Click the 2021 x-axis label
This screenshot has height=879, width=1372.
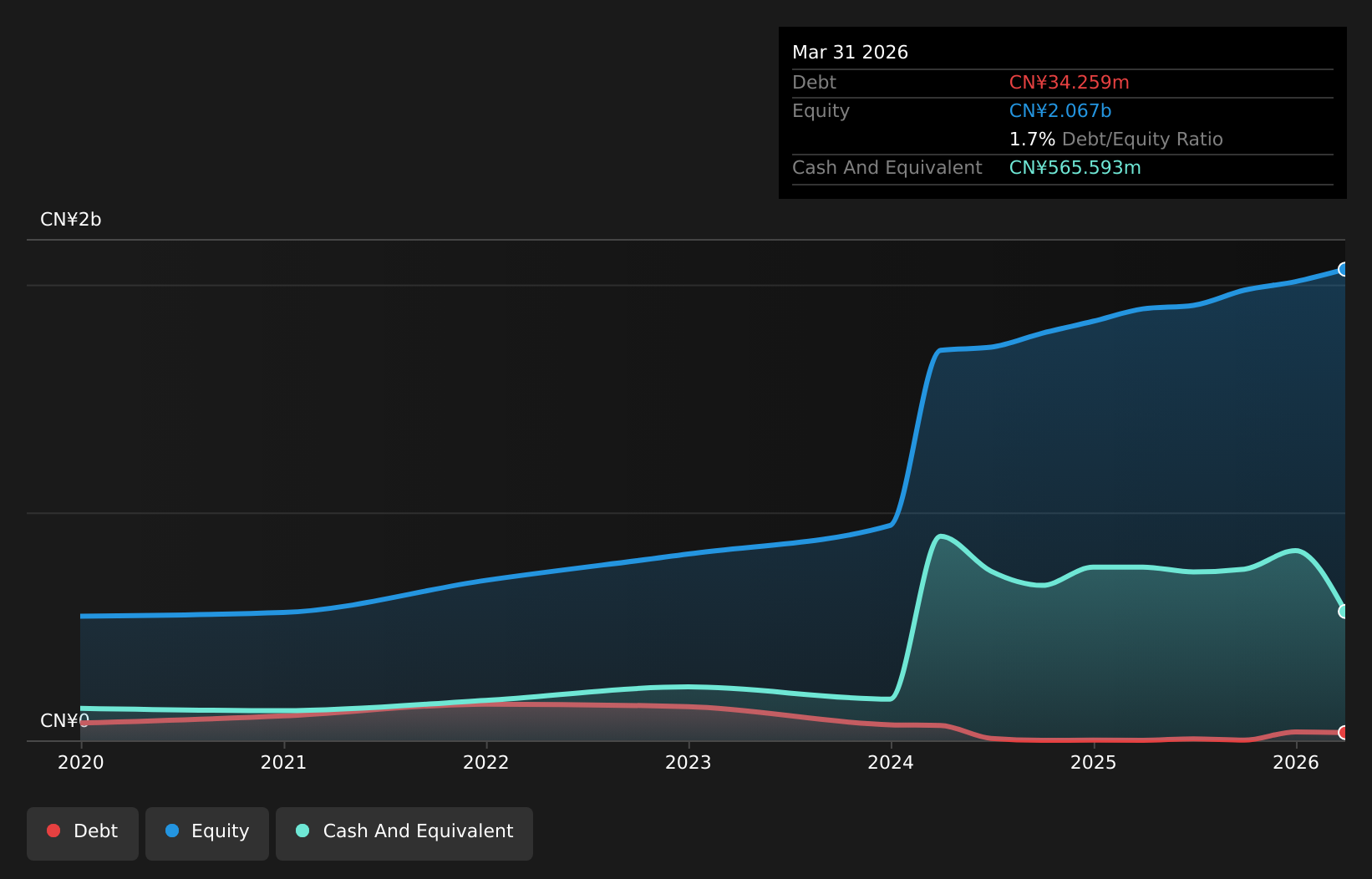(283, 762)
